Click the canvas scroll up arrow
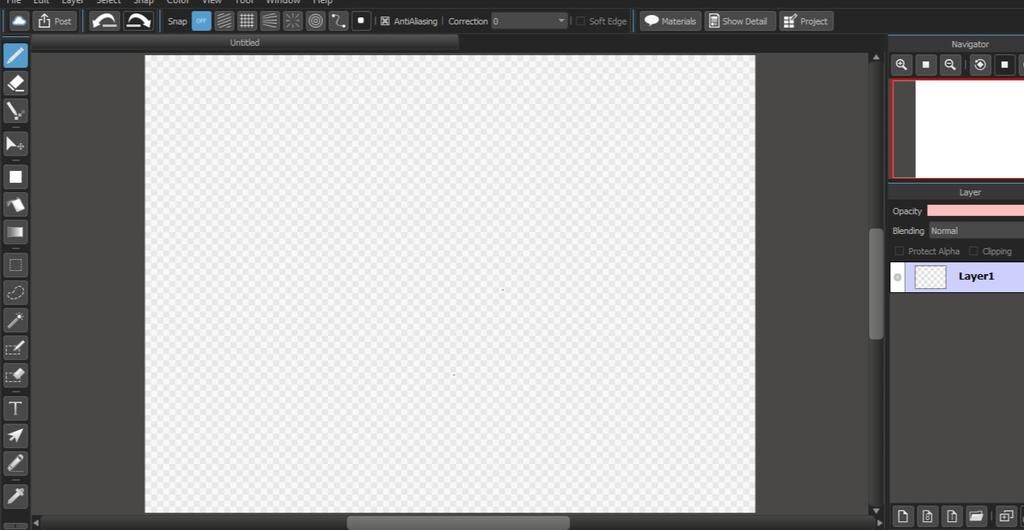This screenshot has width=1024, height=530. [876, 58]
